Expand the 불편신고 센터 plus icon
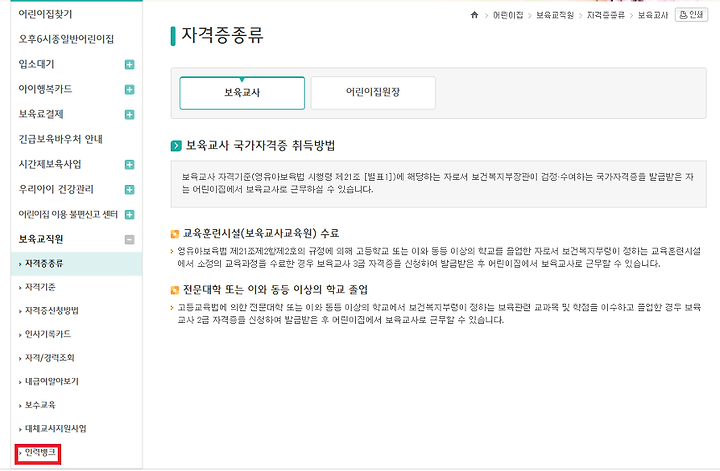Viewport: 720px width, 471px height. click(x=129, y=214)
